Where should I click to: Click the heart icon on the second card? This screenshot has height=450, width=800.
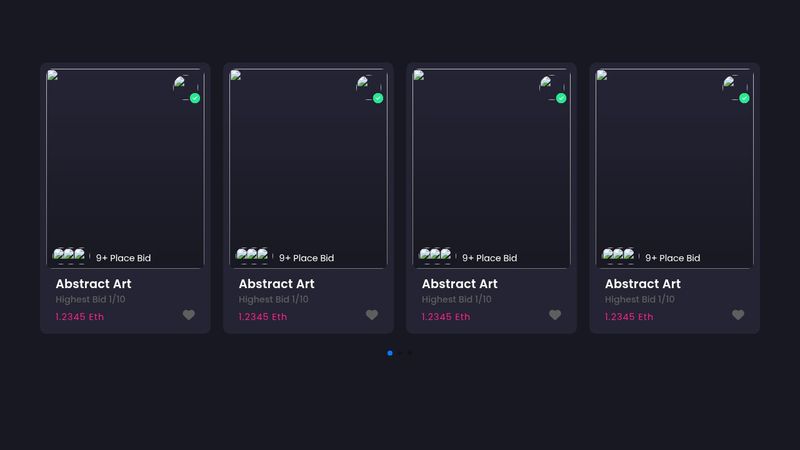pos(372,315)
